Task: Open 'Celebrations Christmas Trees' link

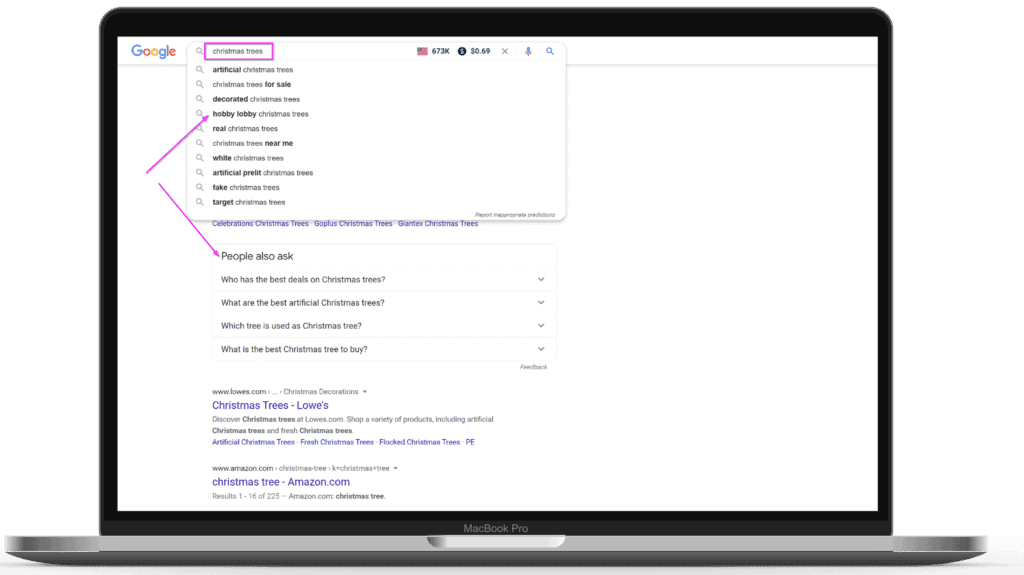Action: pyautogui.click(x=260, y=223)
